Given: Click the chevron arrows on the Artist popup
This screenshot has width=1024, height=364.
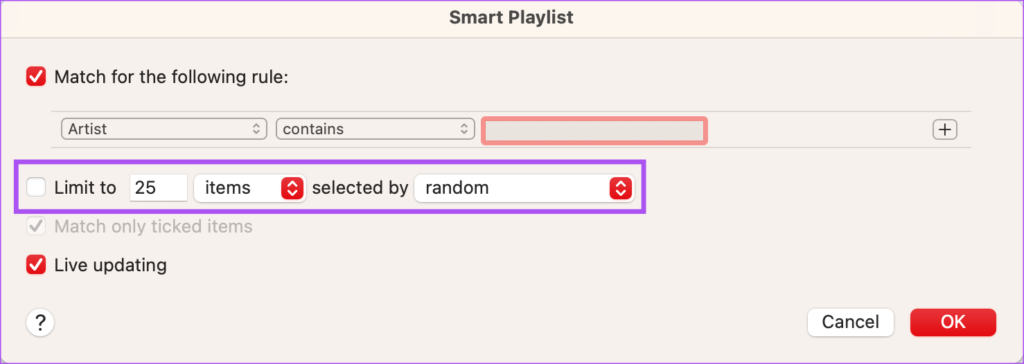Looking at the screenshot, I should [x=256, y=129].
